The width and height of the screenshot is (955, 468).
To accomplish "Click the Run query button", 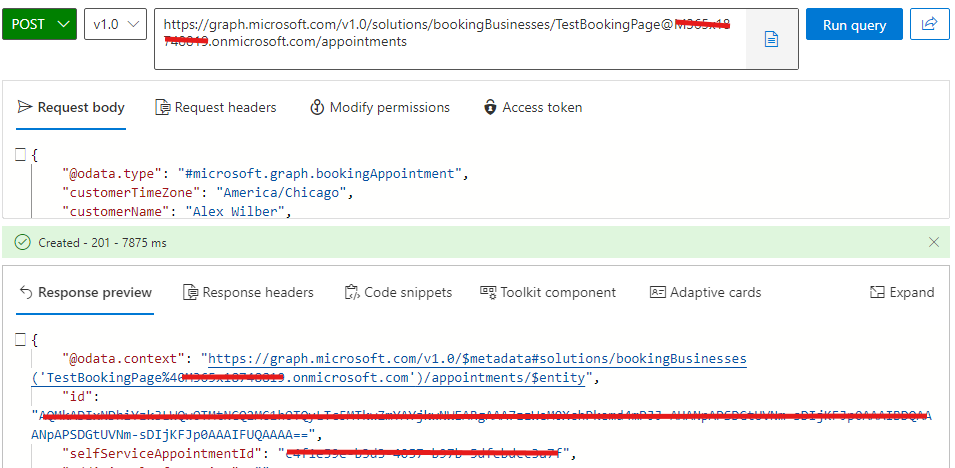I will tap(854, 24).
